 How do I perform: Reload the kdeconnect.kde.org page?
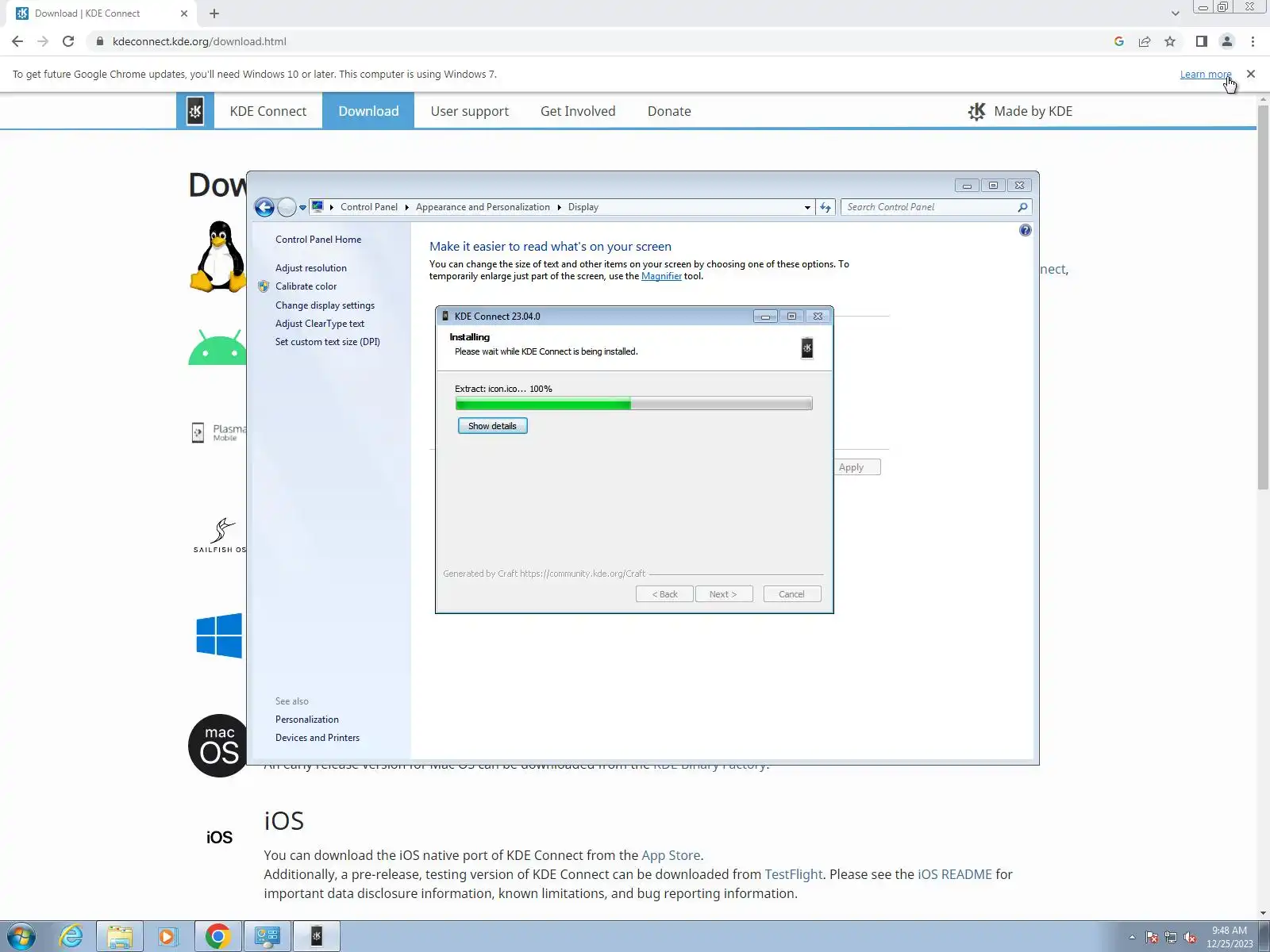coord(68,41)
